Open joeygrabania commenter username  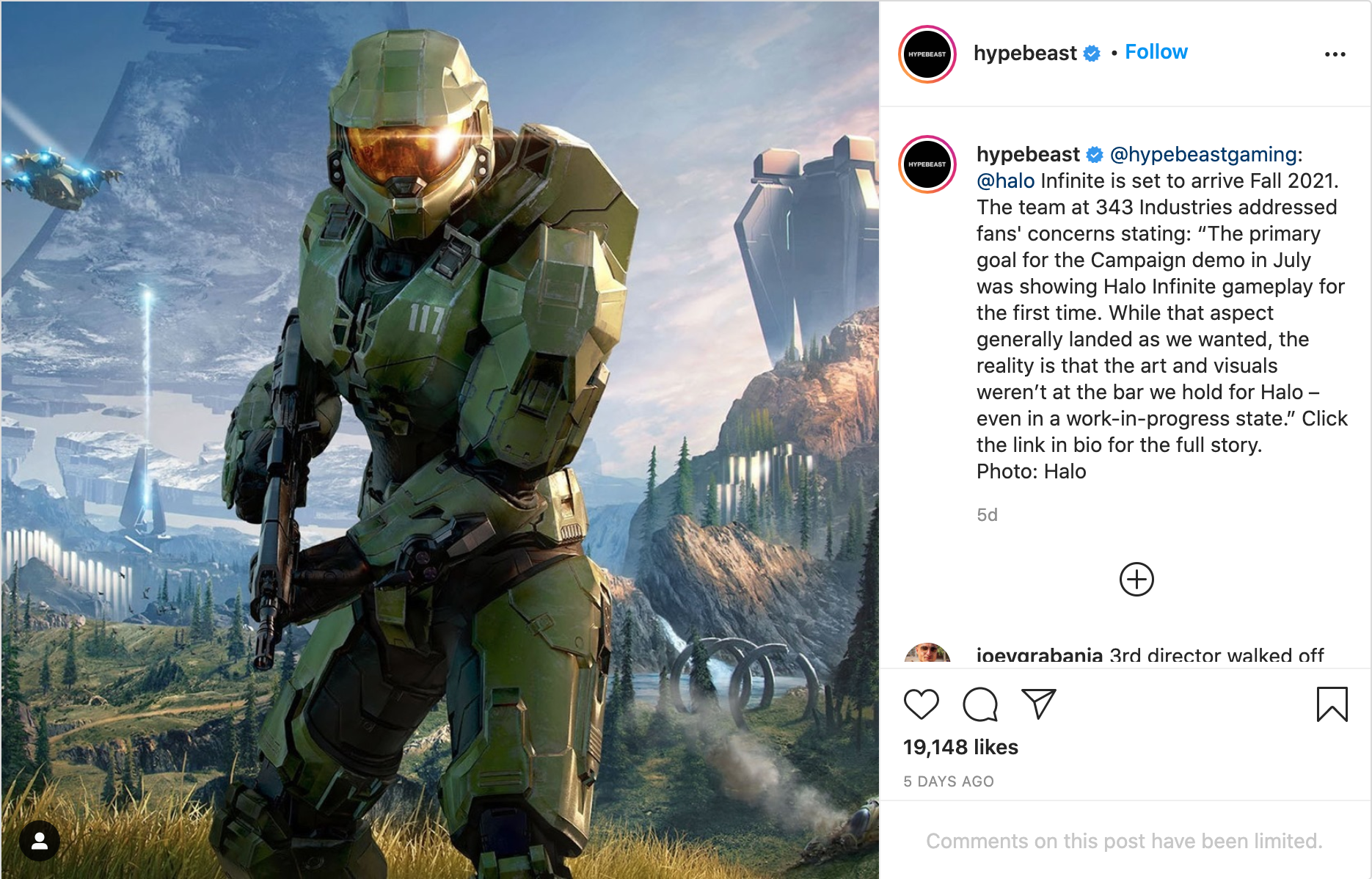coord(1039,655)
